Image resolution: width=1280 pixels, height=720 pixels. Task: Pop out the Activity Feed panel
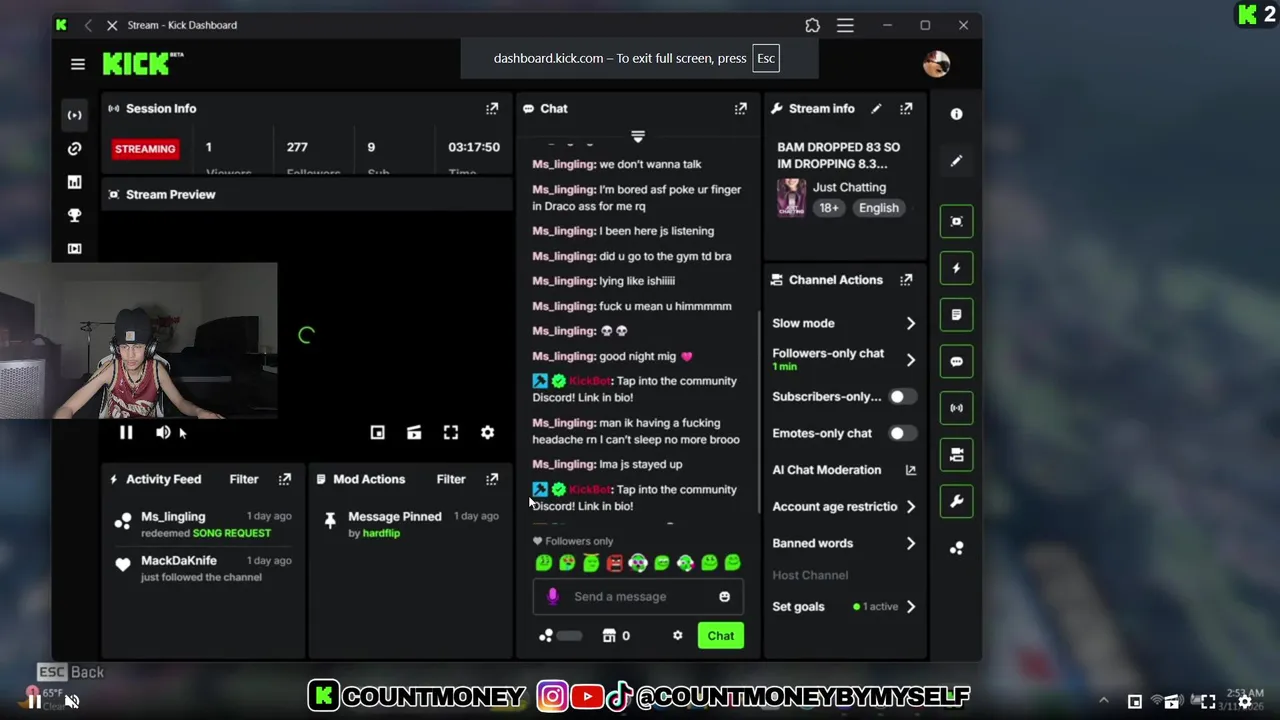tap(285, 479)
